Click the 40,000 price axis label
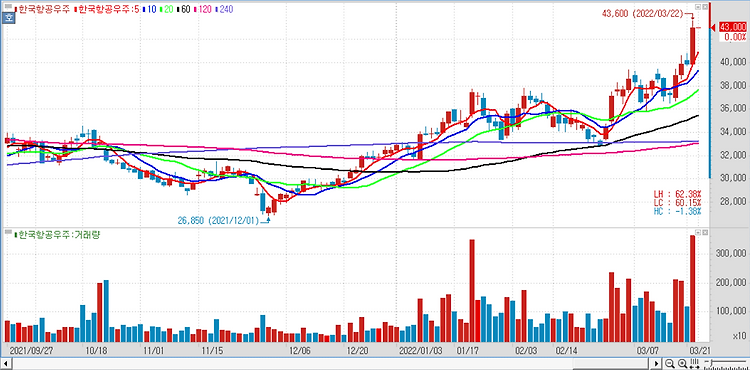Image resolution: width=750 pixels, height=370 pixels. coord(733,62)
